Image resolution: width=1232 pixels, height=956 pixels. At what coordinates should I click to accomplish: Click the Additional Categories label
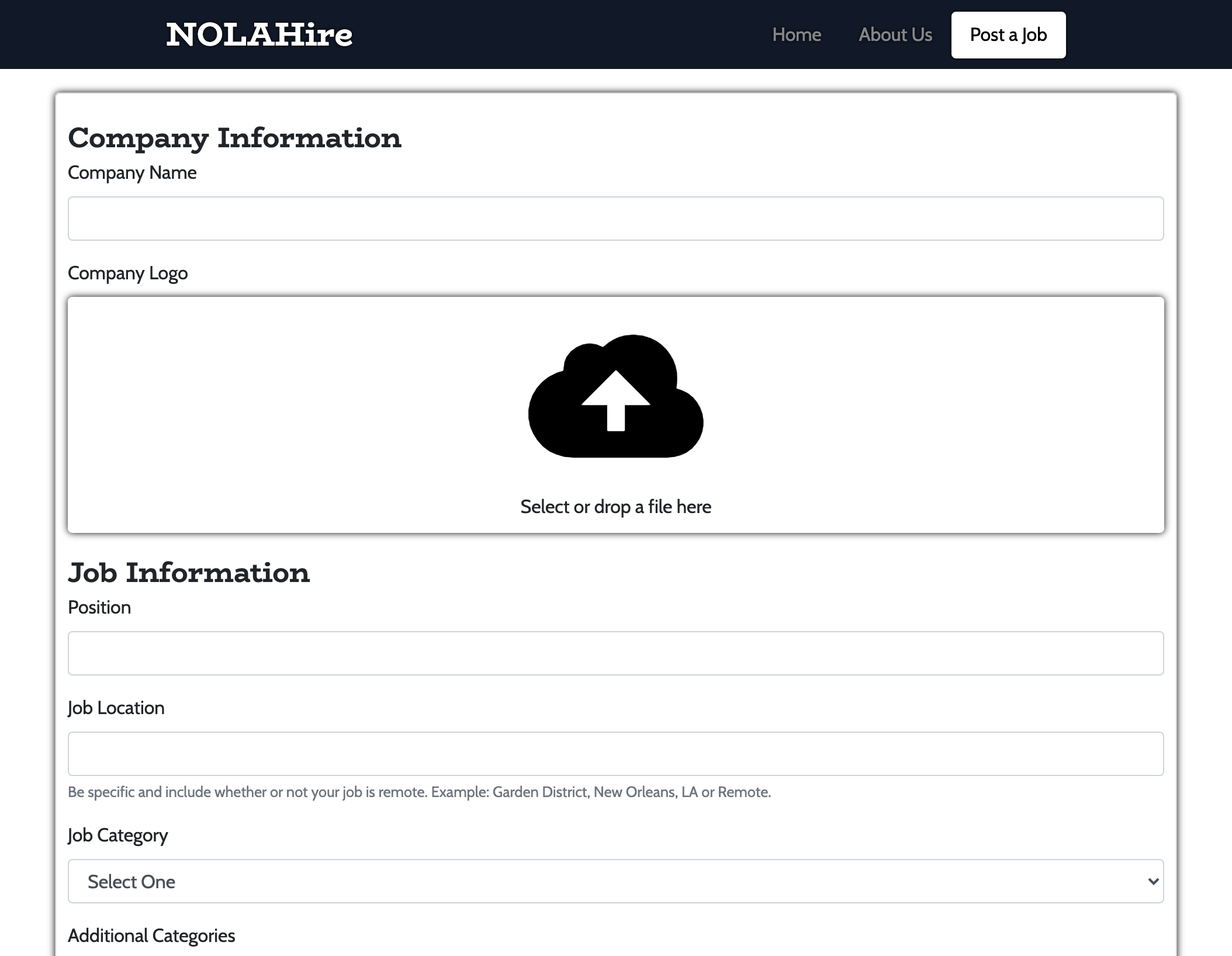pyautogui.click(x=151, y=936)
